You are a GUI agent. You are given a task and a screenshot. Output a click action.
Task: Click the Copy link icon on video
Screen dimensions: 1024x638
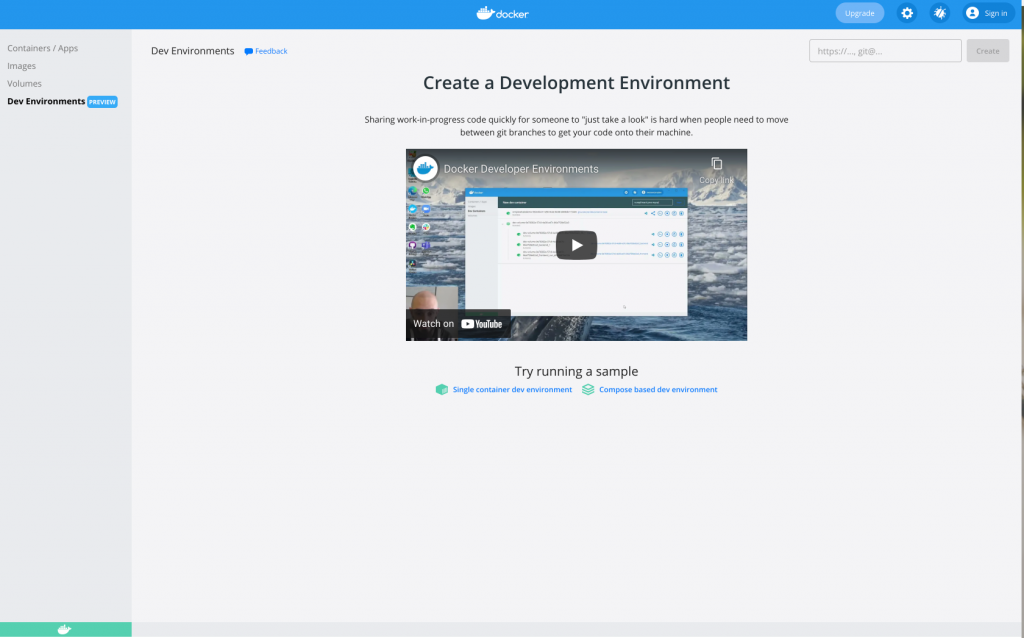click(716, 163)
